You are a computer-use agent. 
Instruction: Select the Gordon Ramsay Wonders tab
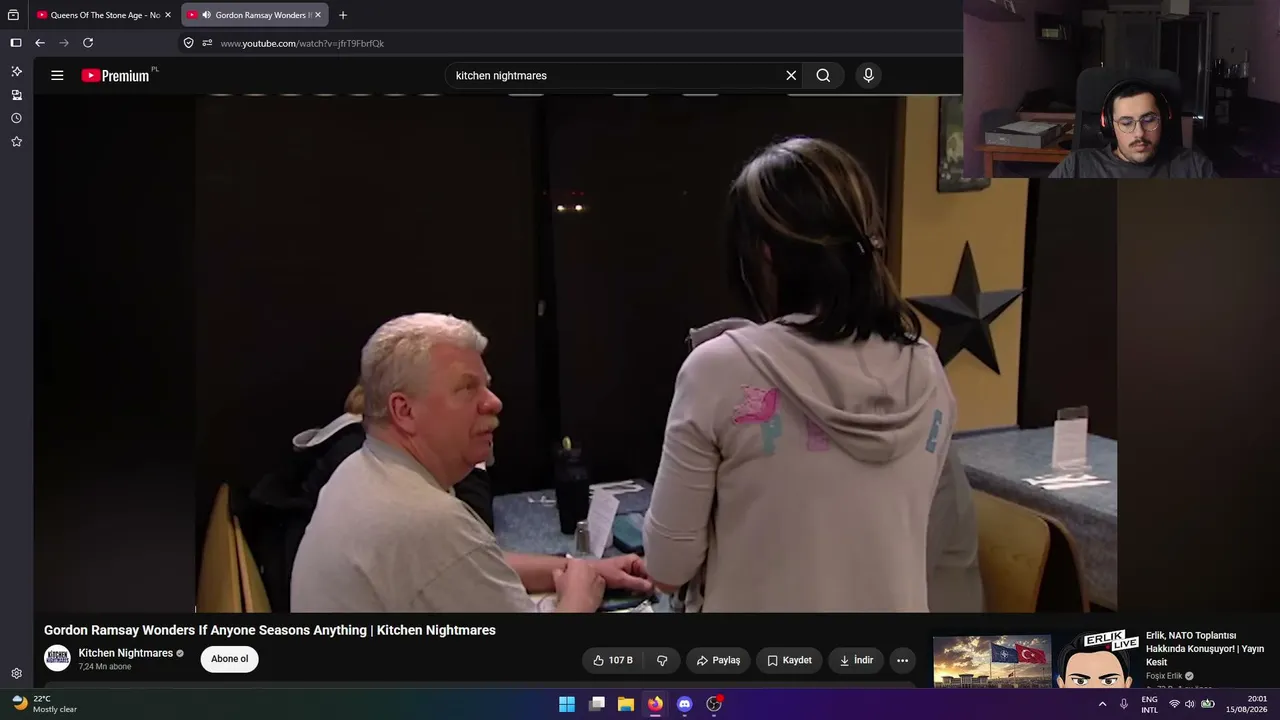point(255,15)
